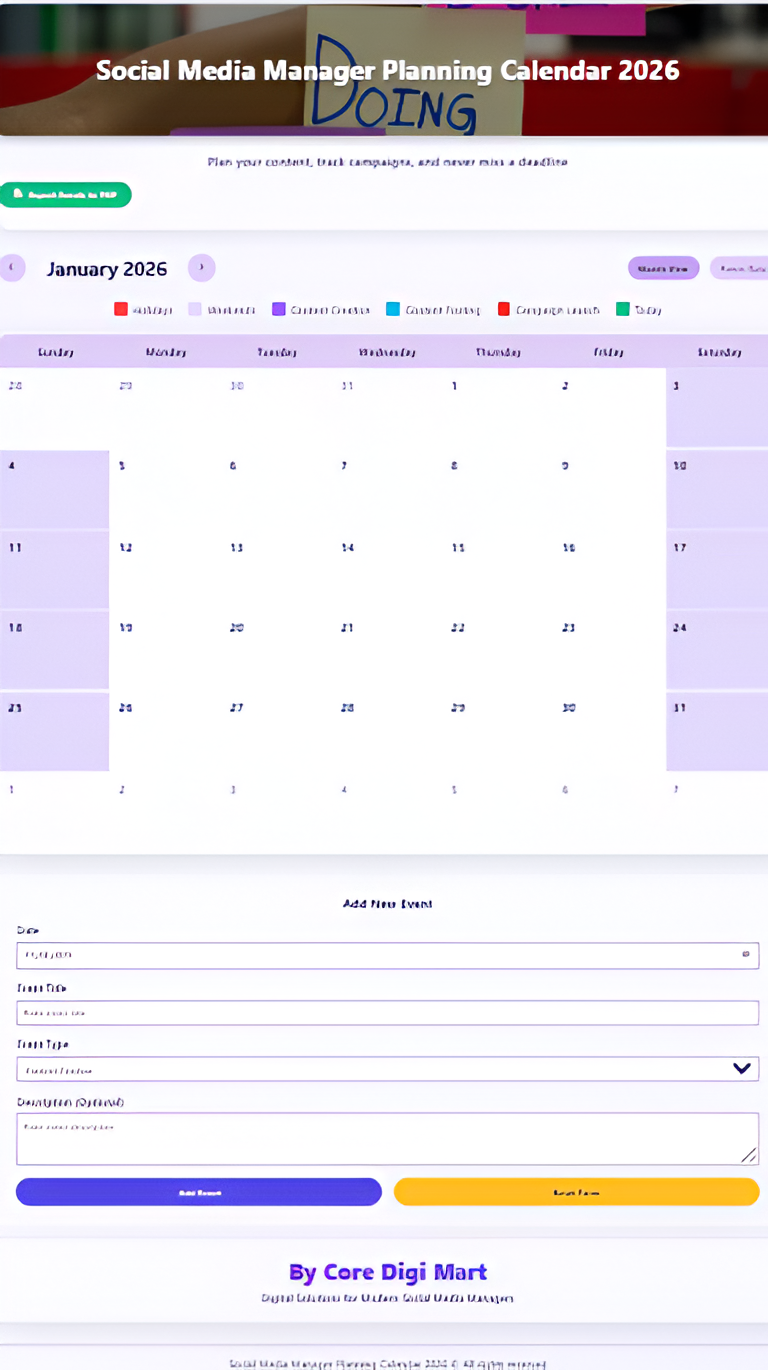Click the Event Title input field
The width and height of the screenshot is (768, 1370).
point(388,1013)
